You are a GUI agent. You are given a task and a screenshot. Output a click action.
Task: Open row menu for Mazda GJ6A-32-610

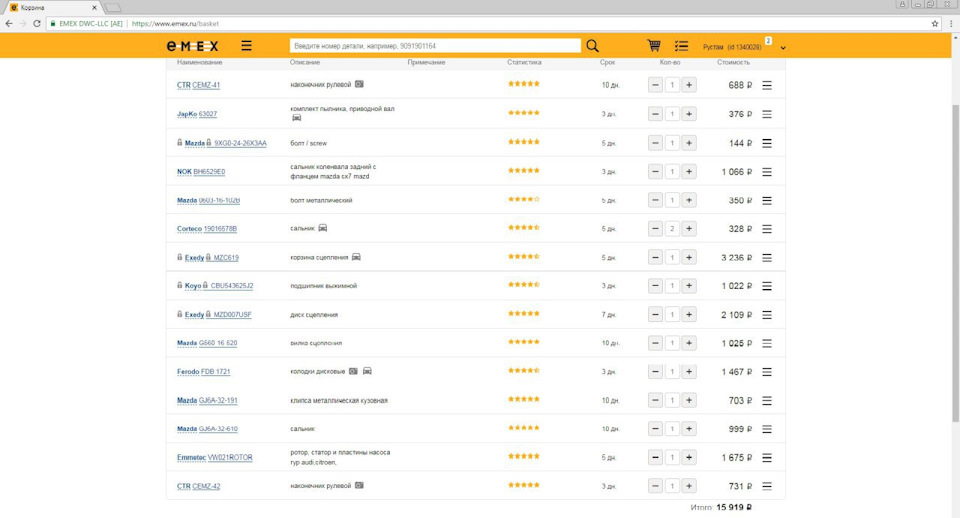767,429
